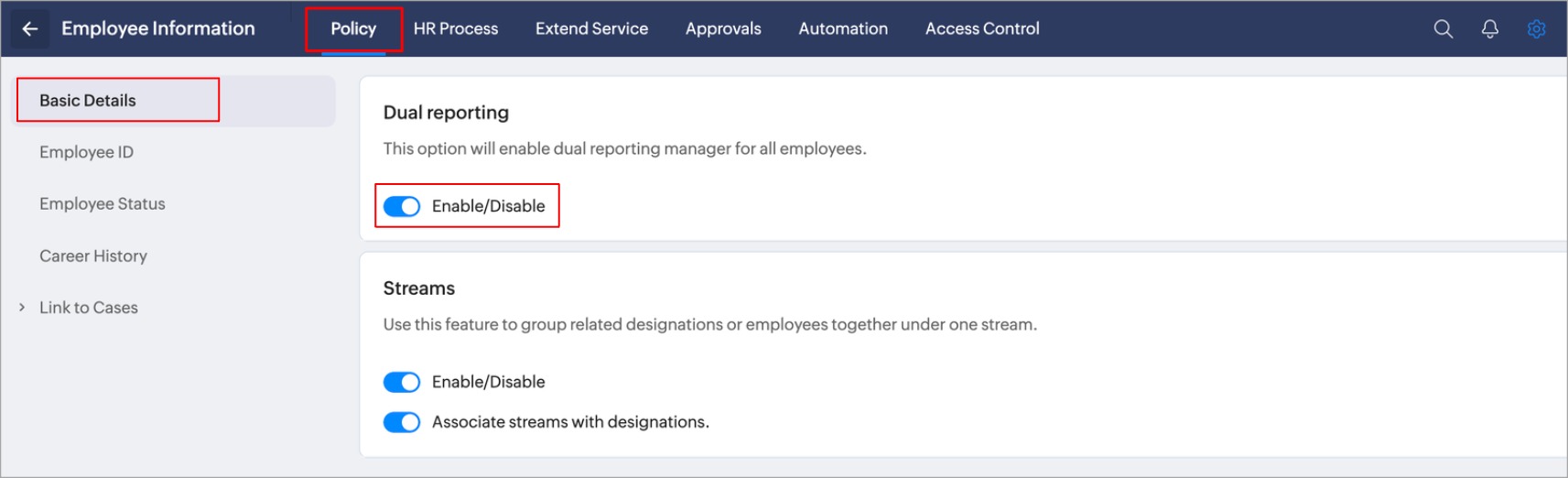Screen dimensions: 1568x478
Task: Go to the Approvals tab
Action: [x=723, y=29]
